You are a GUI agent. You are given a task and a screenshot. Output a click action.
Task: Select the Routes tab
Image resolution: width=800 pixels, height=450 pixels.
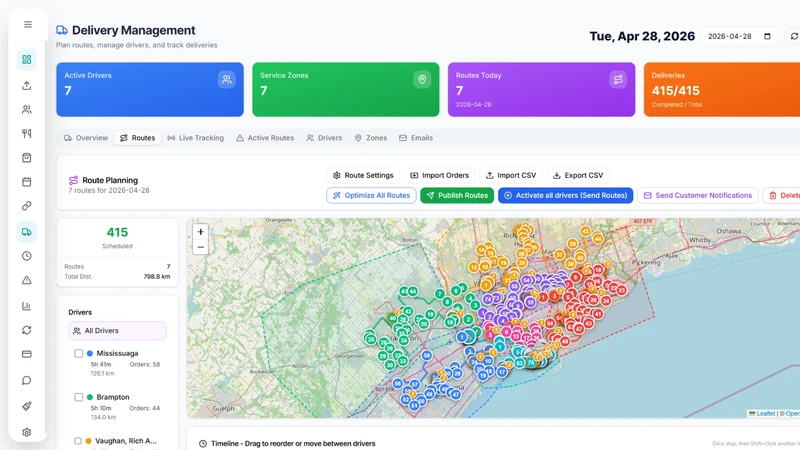pyautogui.click(x=138, y=138)
